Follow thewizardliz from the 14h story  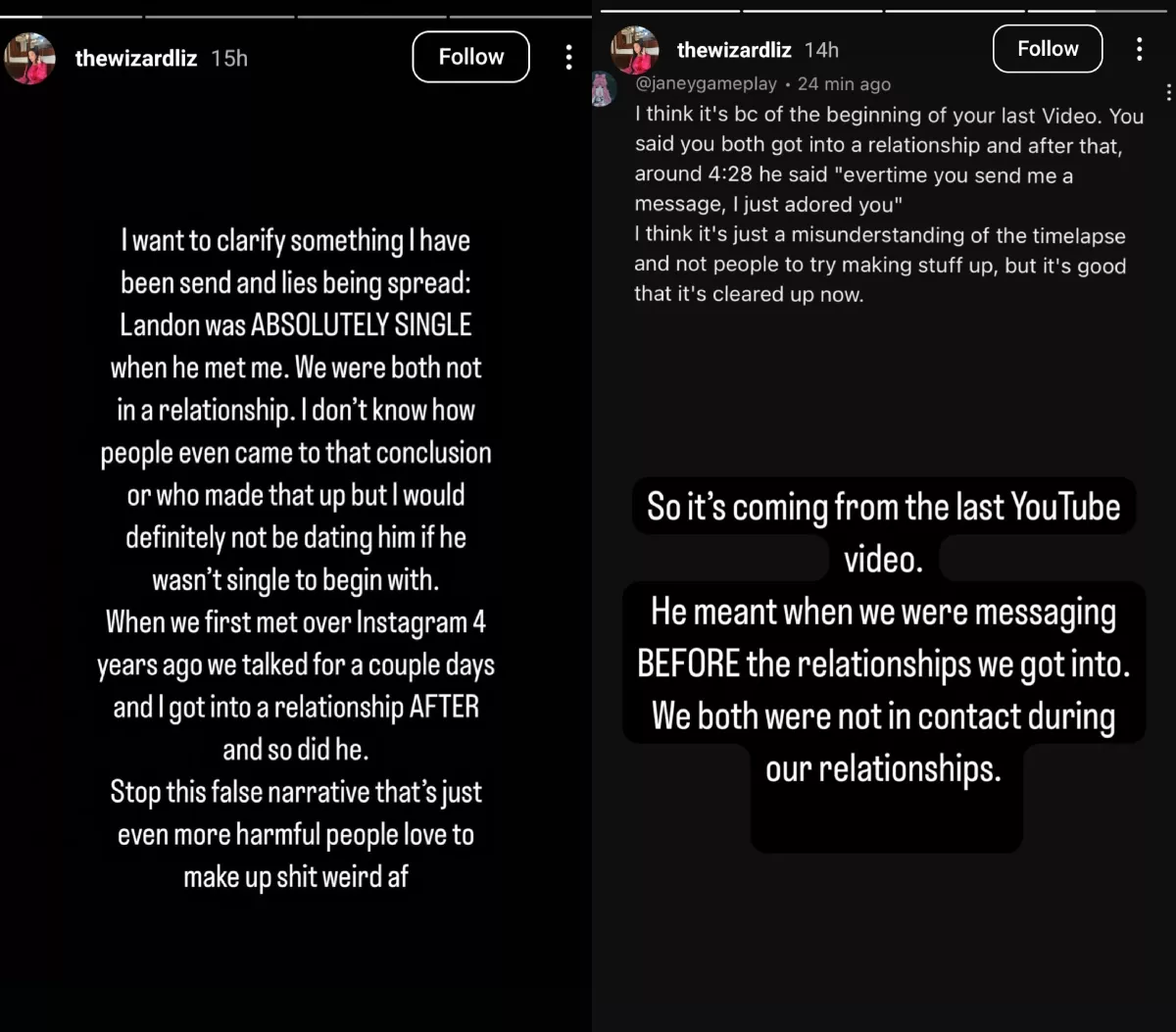click(1047, 49)
